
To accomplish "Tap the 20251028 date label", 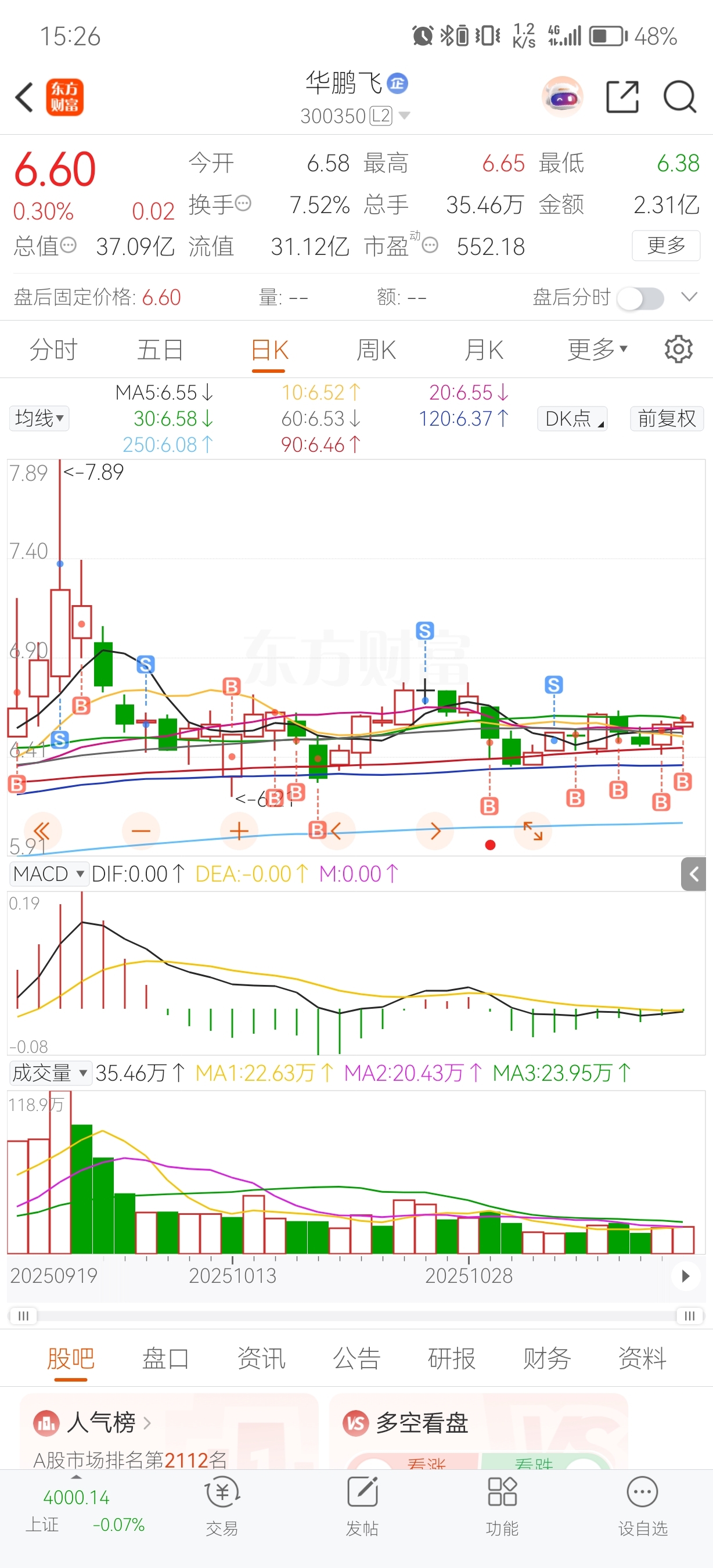I will [x=469, y=1276].
